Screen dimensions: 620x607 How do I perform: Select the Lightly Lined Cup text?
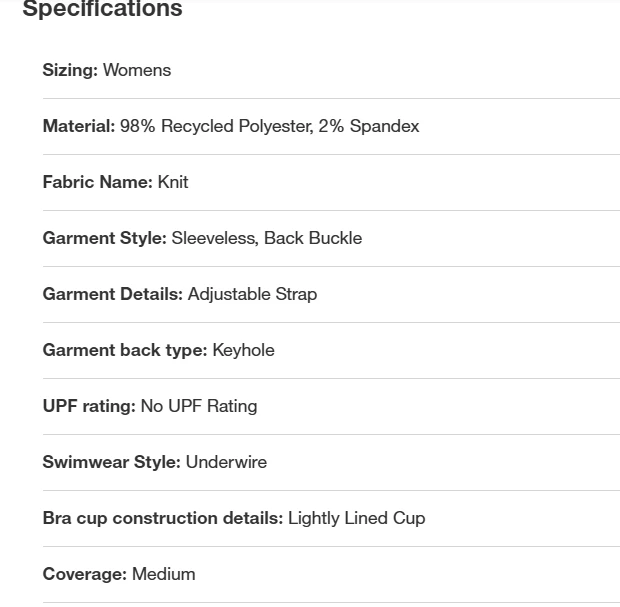pyautogui.click(x=356, y=518)
